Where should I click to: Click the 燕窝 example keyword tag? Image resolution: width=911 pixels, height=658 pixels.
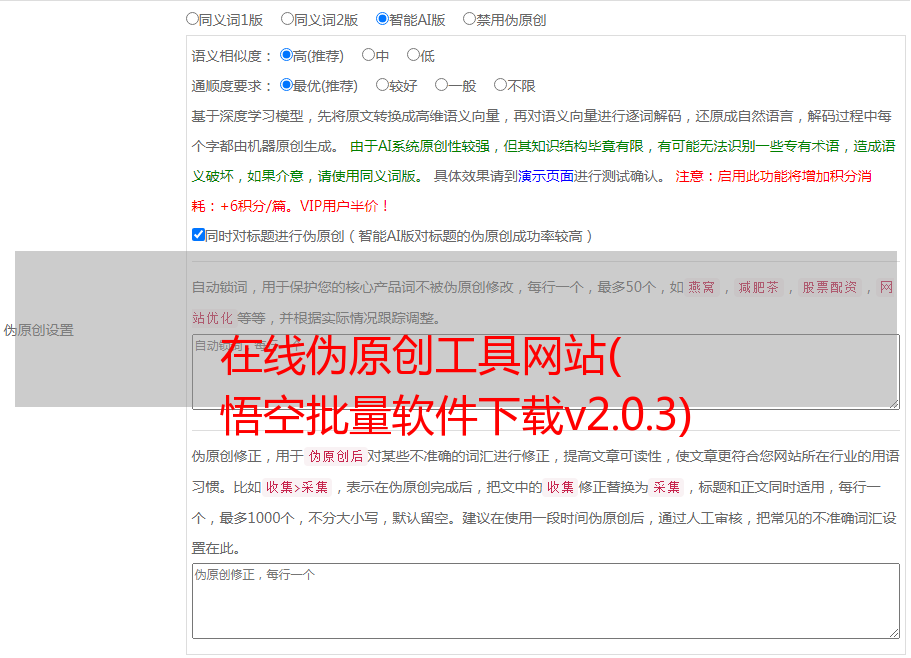702,287
